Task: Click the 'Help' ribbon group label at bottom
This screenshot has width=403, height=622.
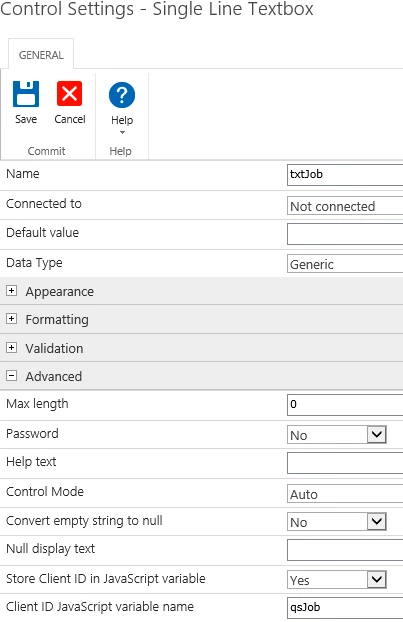Action: [x=120, y=151]
